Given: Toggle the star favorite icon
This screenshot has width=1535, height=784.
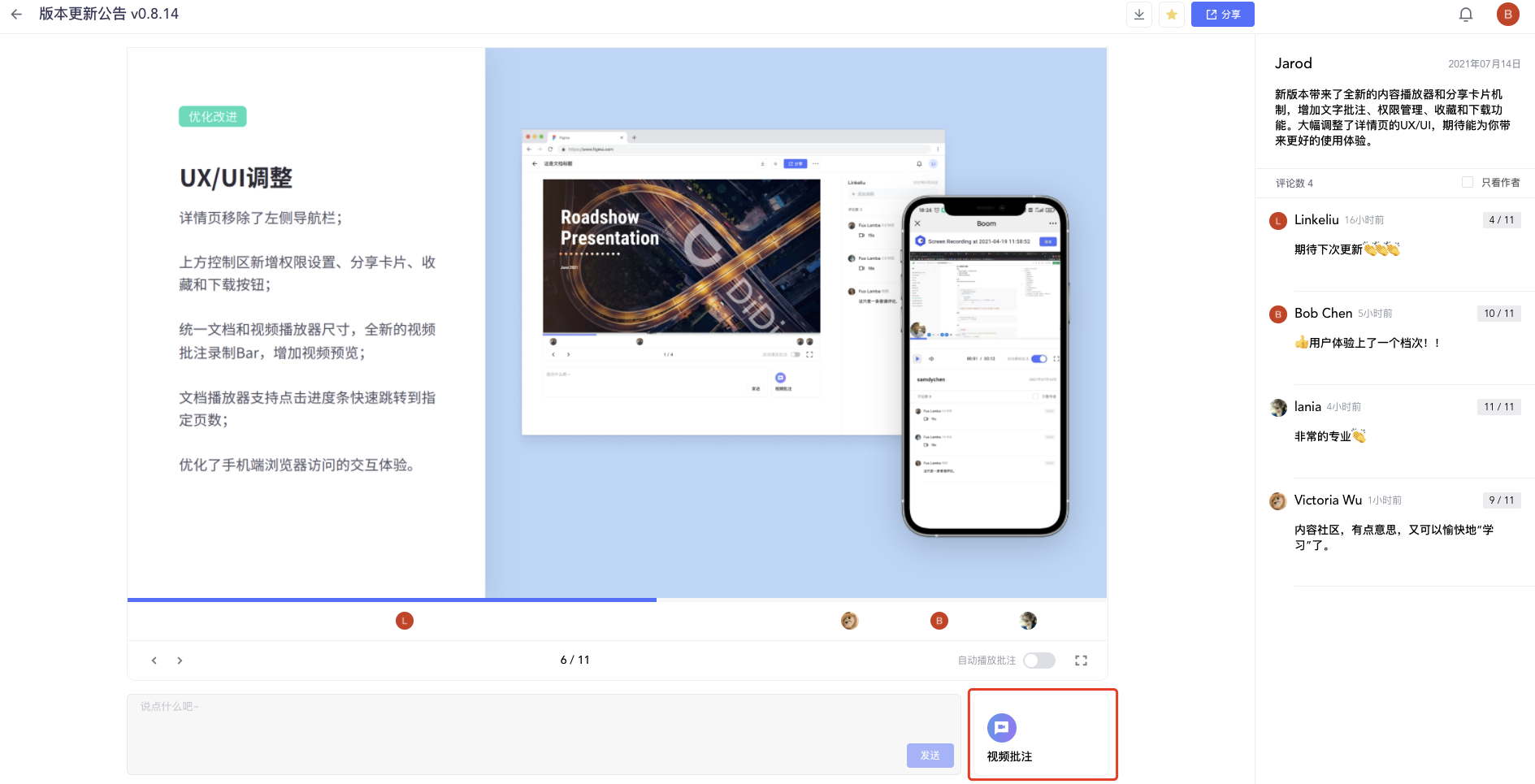Looking at the screenshot, I should pos(1172,15).
